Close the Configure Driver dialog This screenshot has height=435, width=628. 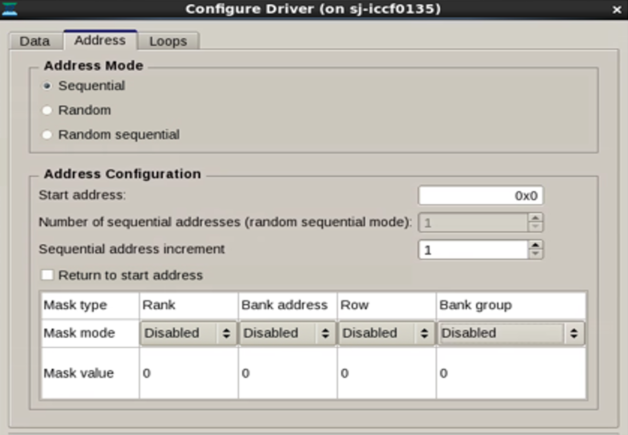pos(616,9)
